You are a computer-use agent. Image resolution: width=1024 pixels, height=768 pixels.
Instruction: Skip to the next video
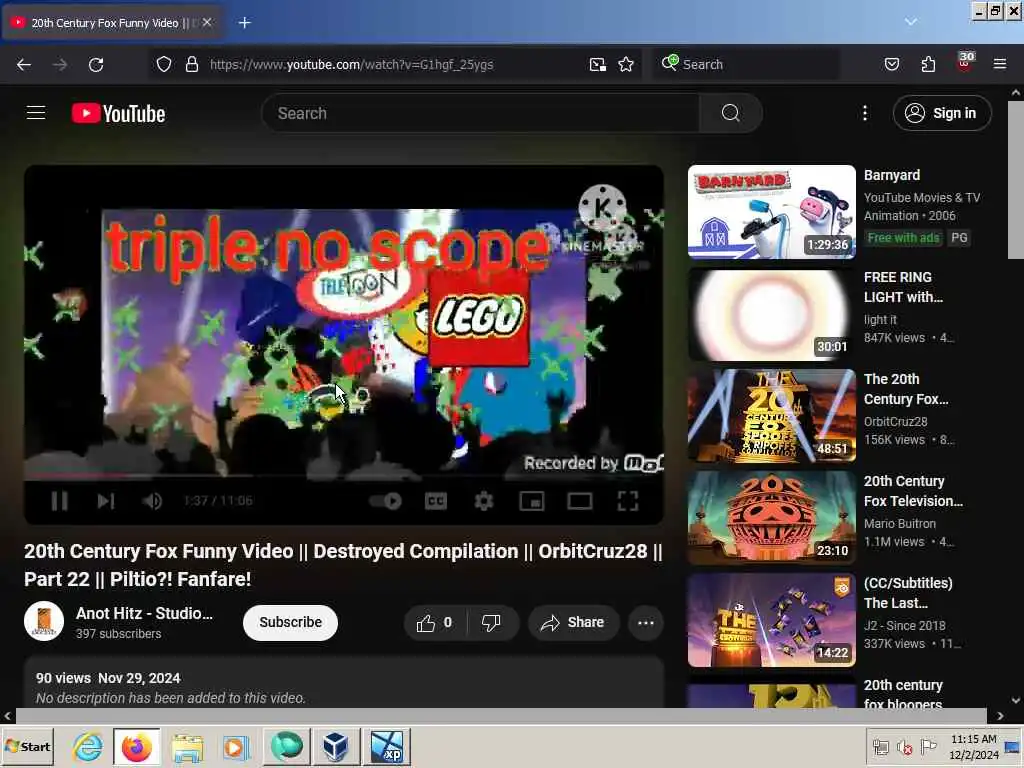[x=106, y=501]
